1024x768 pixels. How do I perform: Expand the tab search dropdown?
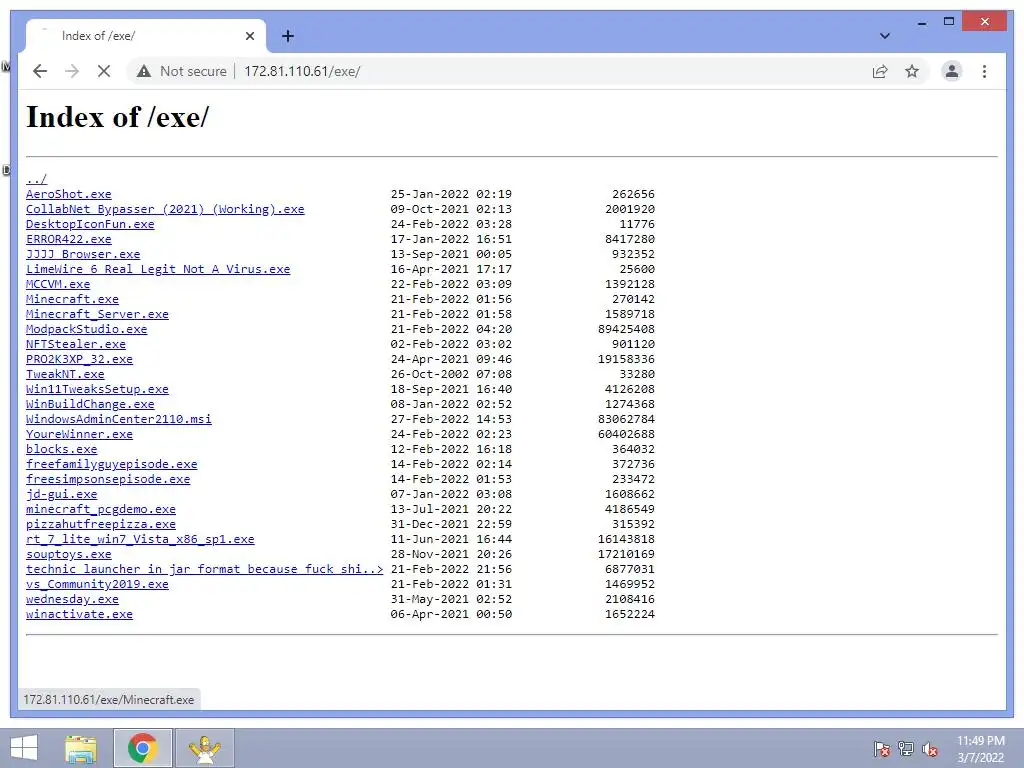884,36
